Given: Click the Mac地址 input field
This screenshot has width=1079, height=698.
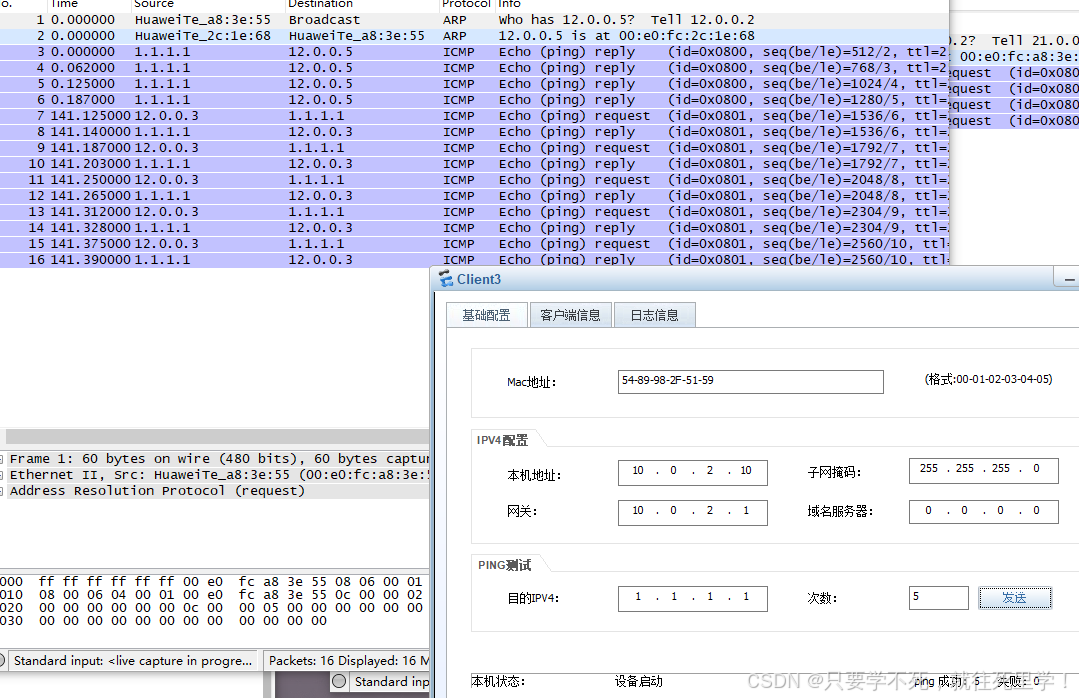Looking at the screenshot, I should pos(751,381).
